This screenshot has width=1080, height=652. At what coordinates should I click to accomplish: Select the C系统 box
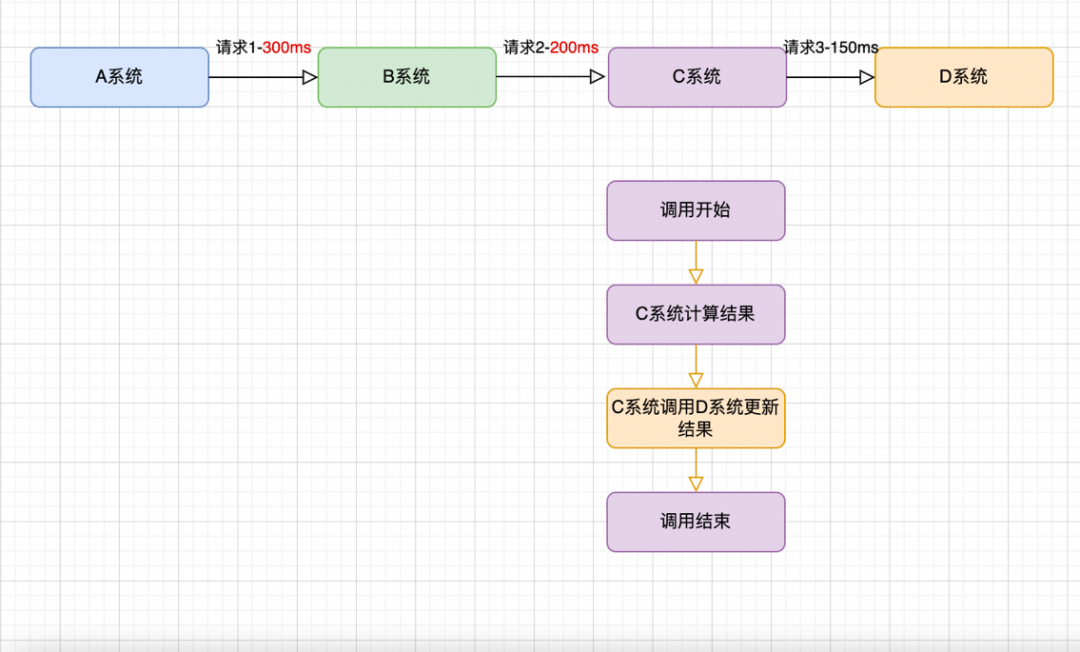[x=696, y=77]
